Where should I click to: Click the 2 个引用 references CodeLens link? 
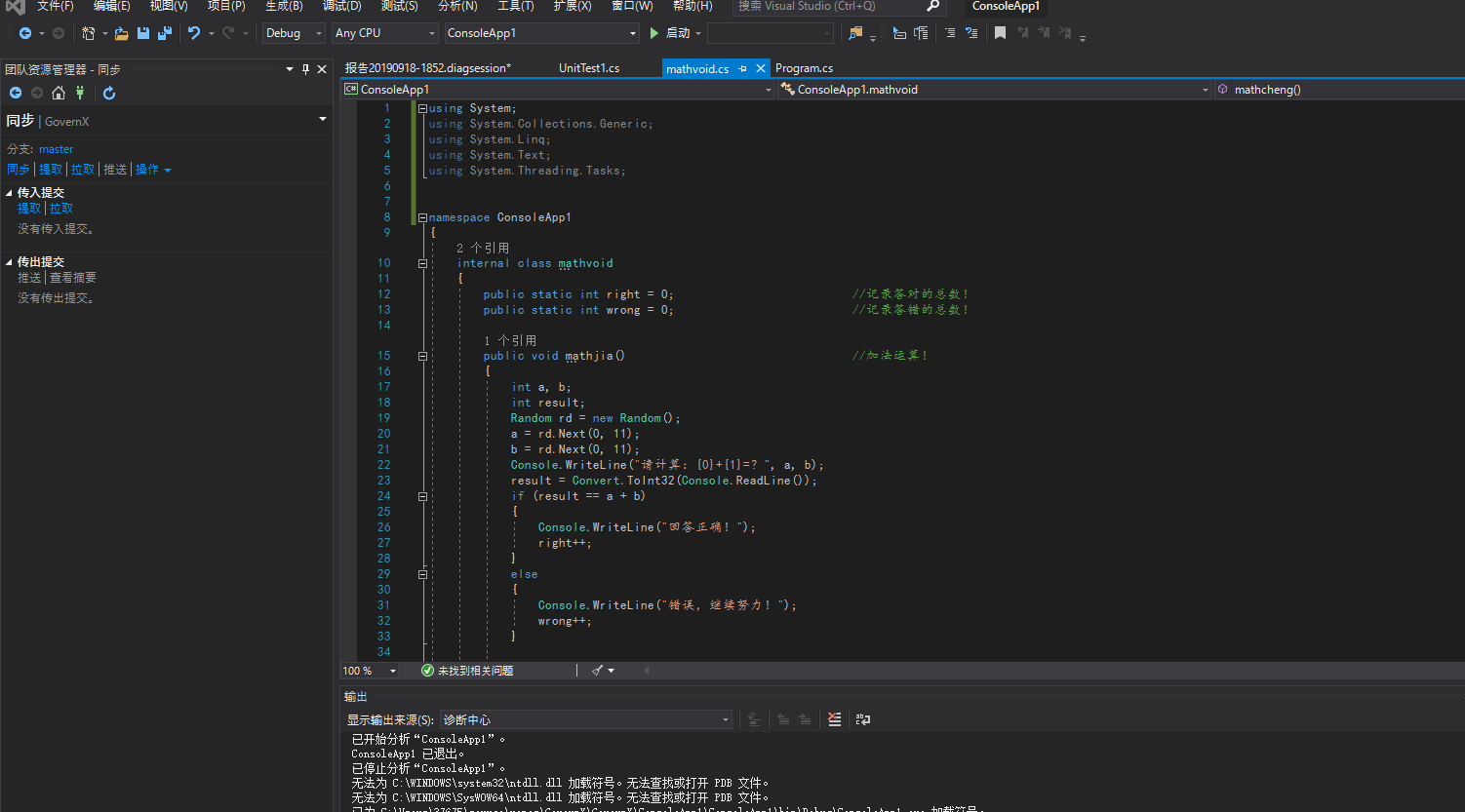click(x=483, y=248)
